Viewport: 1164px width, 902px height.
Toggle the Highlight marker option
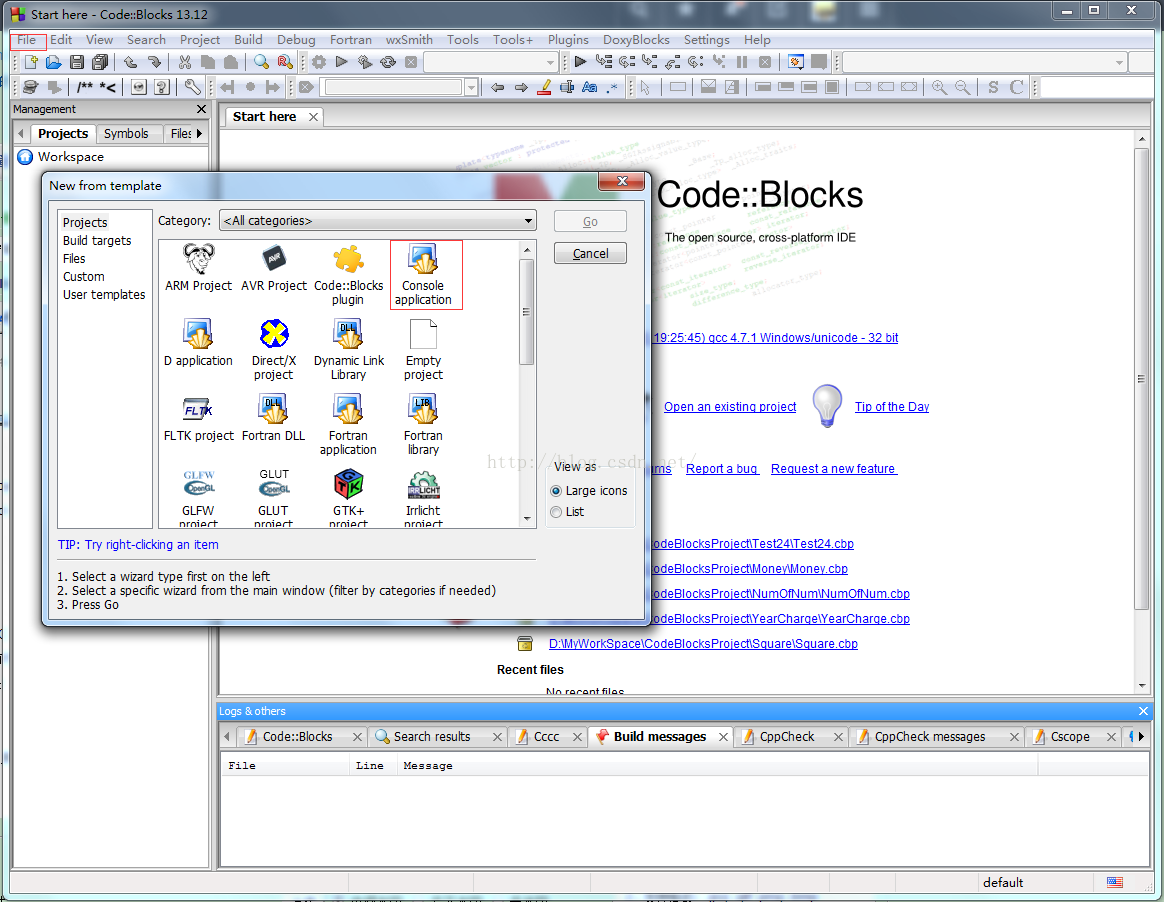point(543,88)
